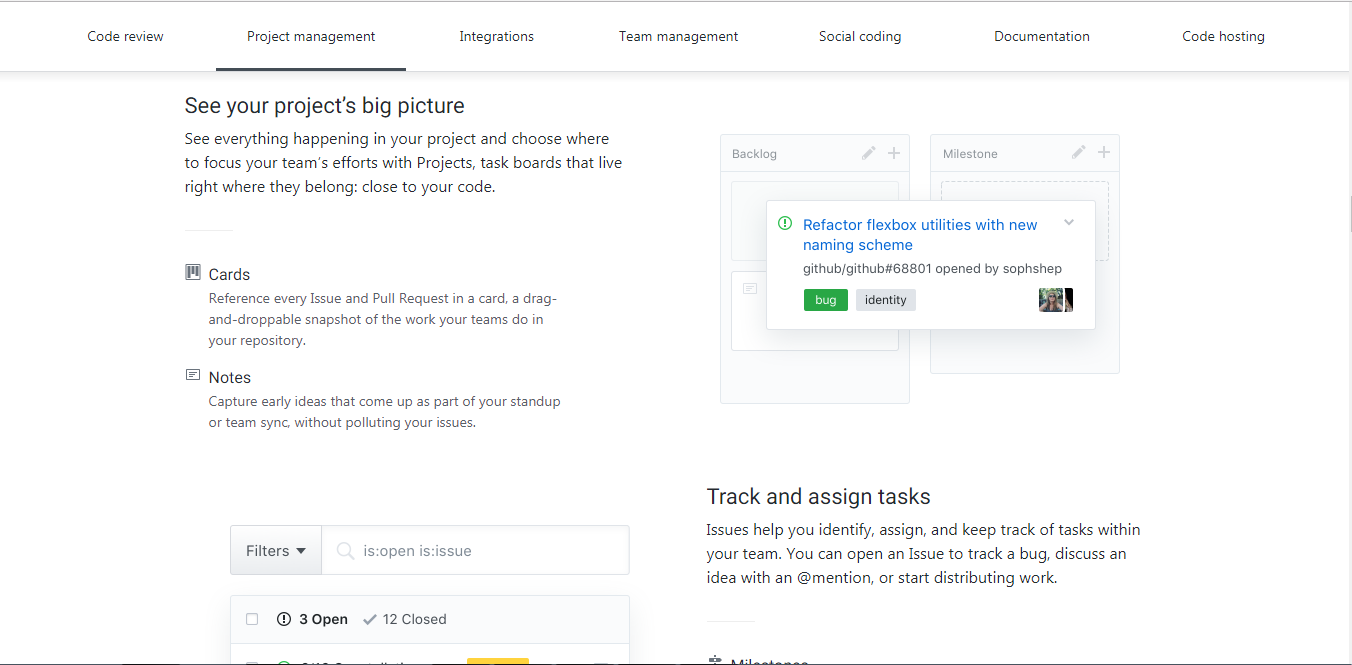Click the green open-issue icon on the card
The width and height of the screenshot is (1352, 665).
(785, 224)
